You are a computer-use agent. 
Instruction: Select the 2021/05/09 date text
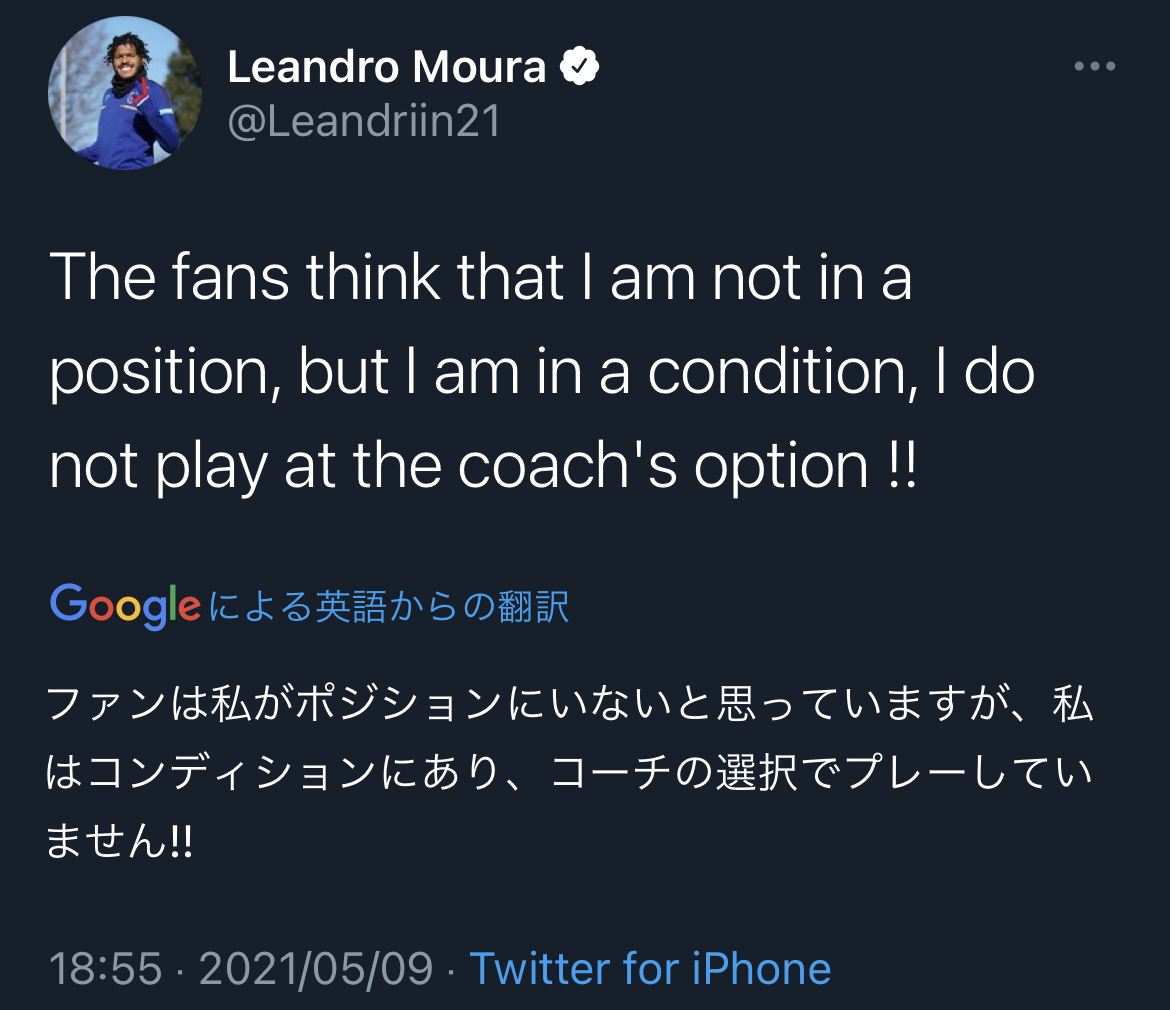pos(316,968)
